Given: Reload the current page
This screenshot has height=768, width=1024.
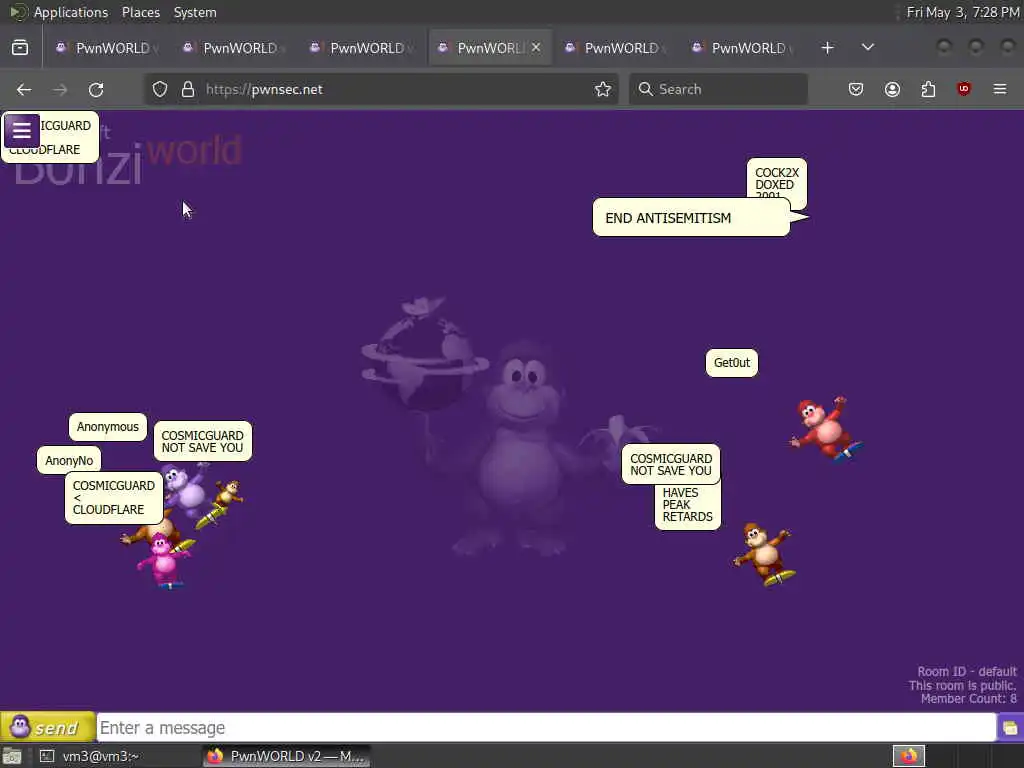Looking at the screenshot, I should [96, 89].
